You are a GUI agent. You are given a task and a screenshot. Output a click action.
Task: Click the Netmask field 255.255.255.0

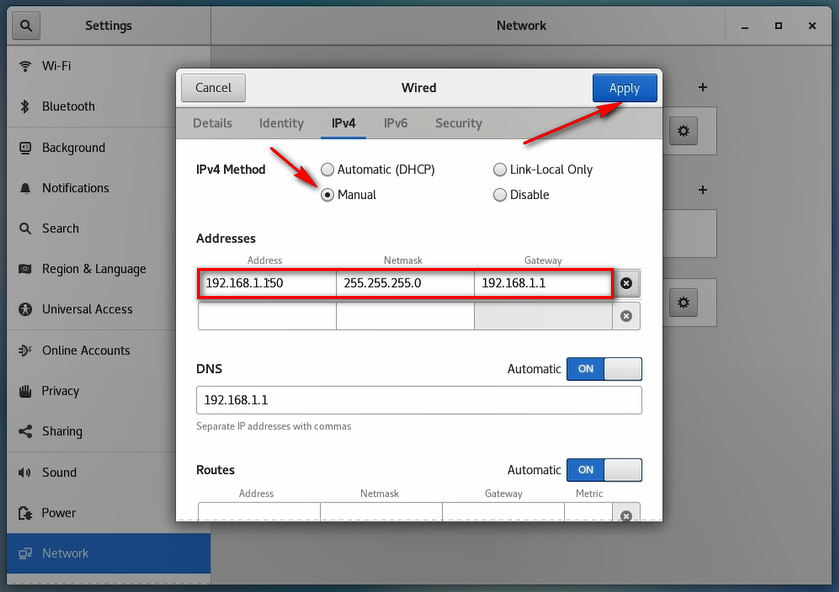(x=405, y=283)
